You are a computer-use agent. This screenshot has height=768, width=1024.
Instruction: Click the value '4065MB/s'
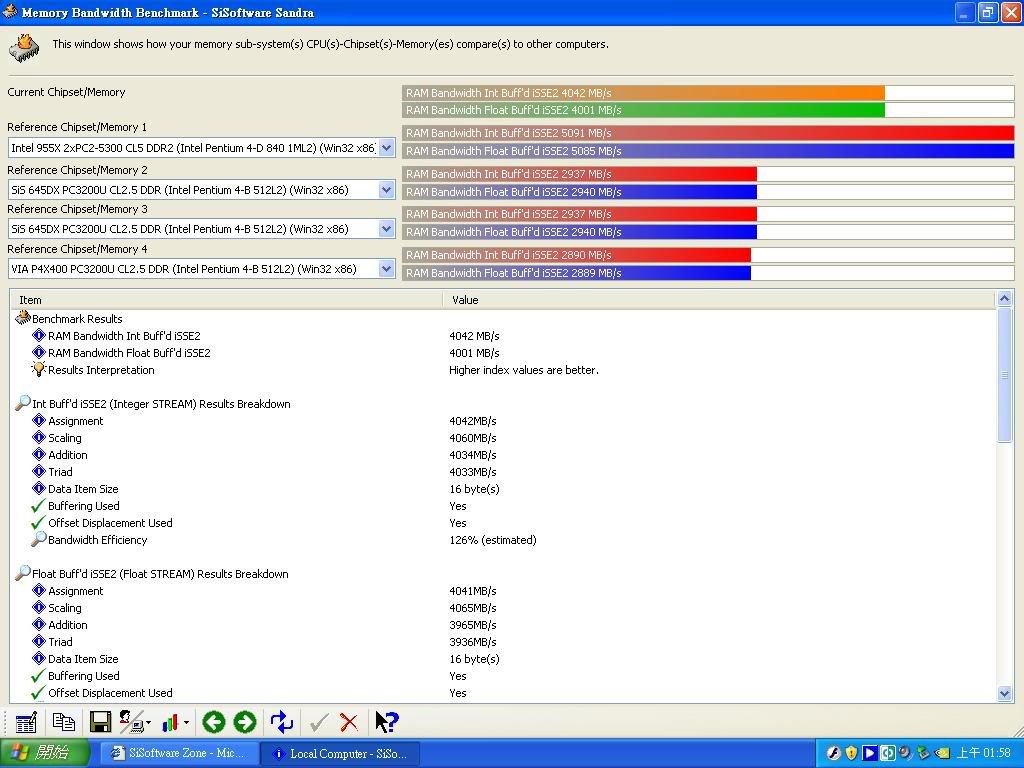click(x=473, y=608)
